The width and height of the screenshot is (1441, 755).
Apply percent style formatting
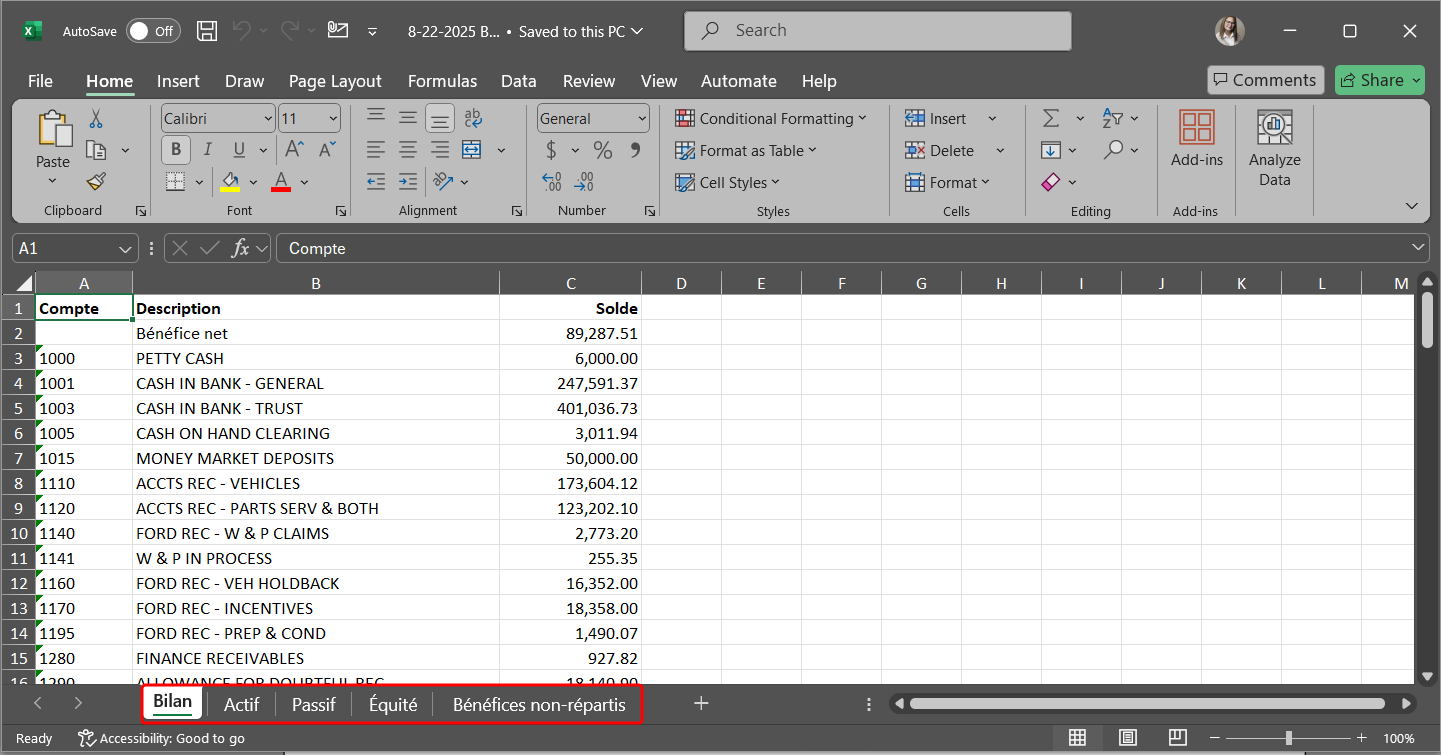[x=602, y=150]
